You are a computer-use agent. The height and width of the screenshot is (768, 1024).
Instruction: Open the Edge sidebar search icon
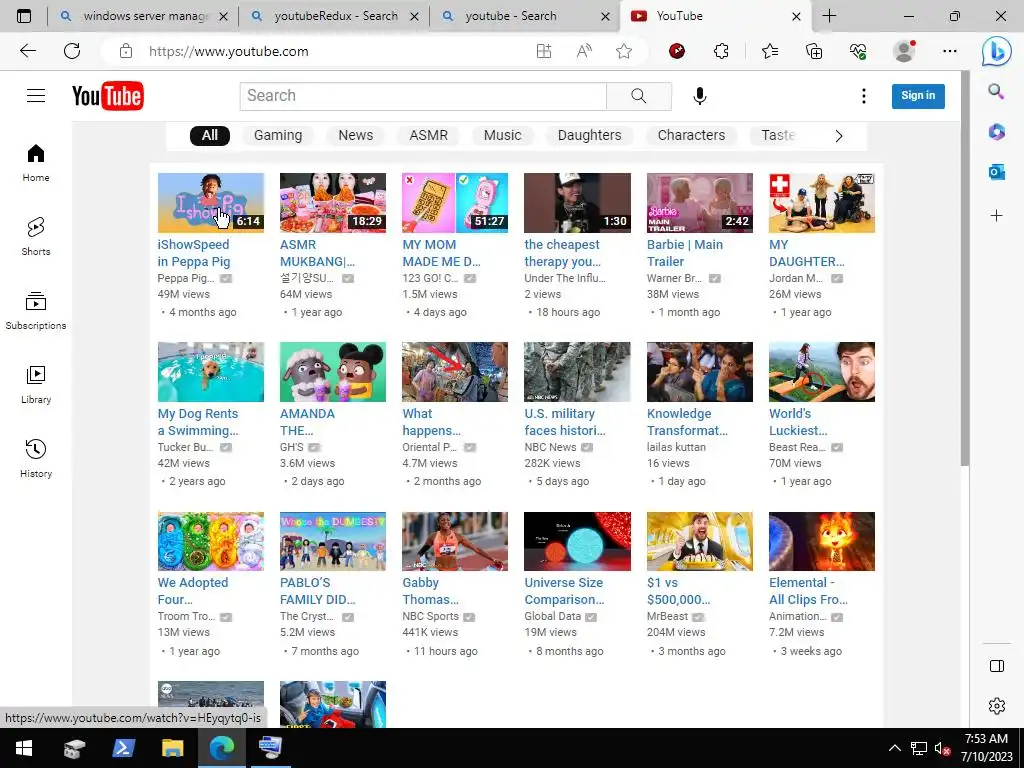tap(996, 91)
